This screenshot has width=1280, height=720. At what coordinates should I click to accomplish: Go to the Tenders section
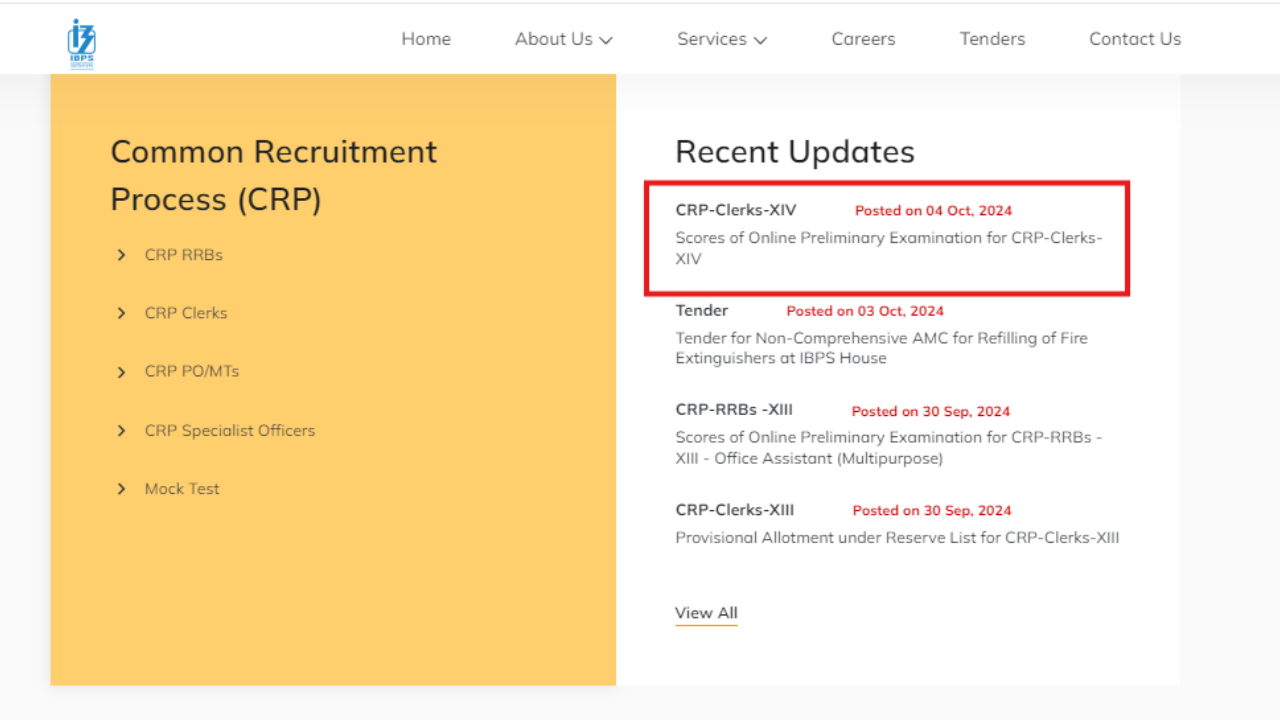tap(991, 39)
